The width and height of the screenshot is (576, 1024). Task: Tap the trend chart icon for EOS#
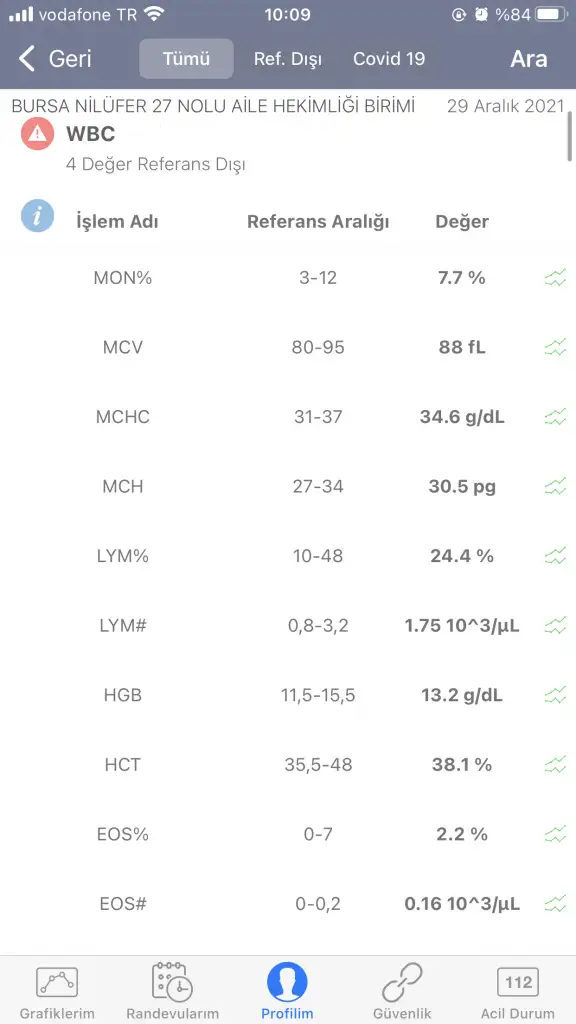point(555,904)
